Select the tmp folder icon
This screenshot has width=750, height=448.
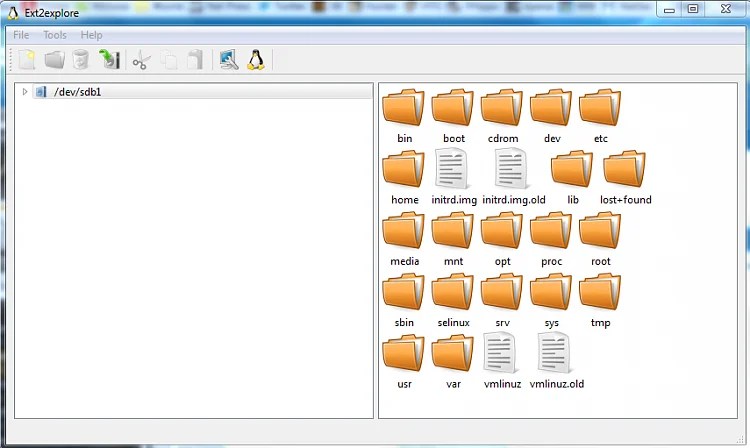[x=600, y=292]
